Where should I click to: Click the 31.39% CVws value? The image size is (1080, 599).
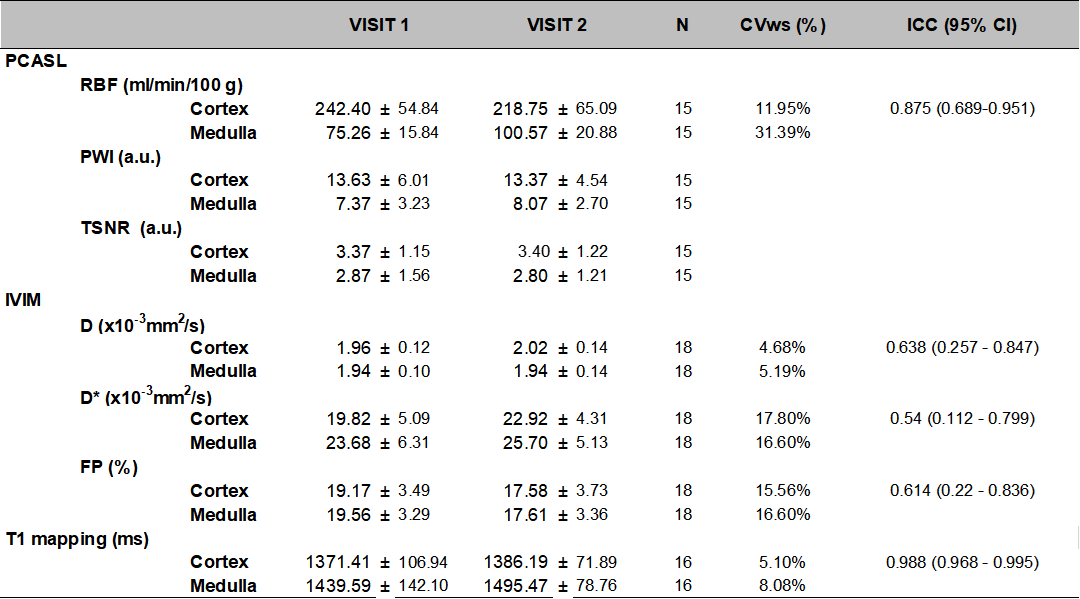point(781,132)
